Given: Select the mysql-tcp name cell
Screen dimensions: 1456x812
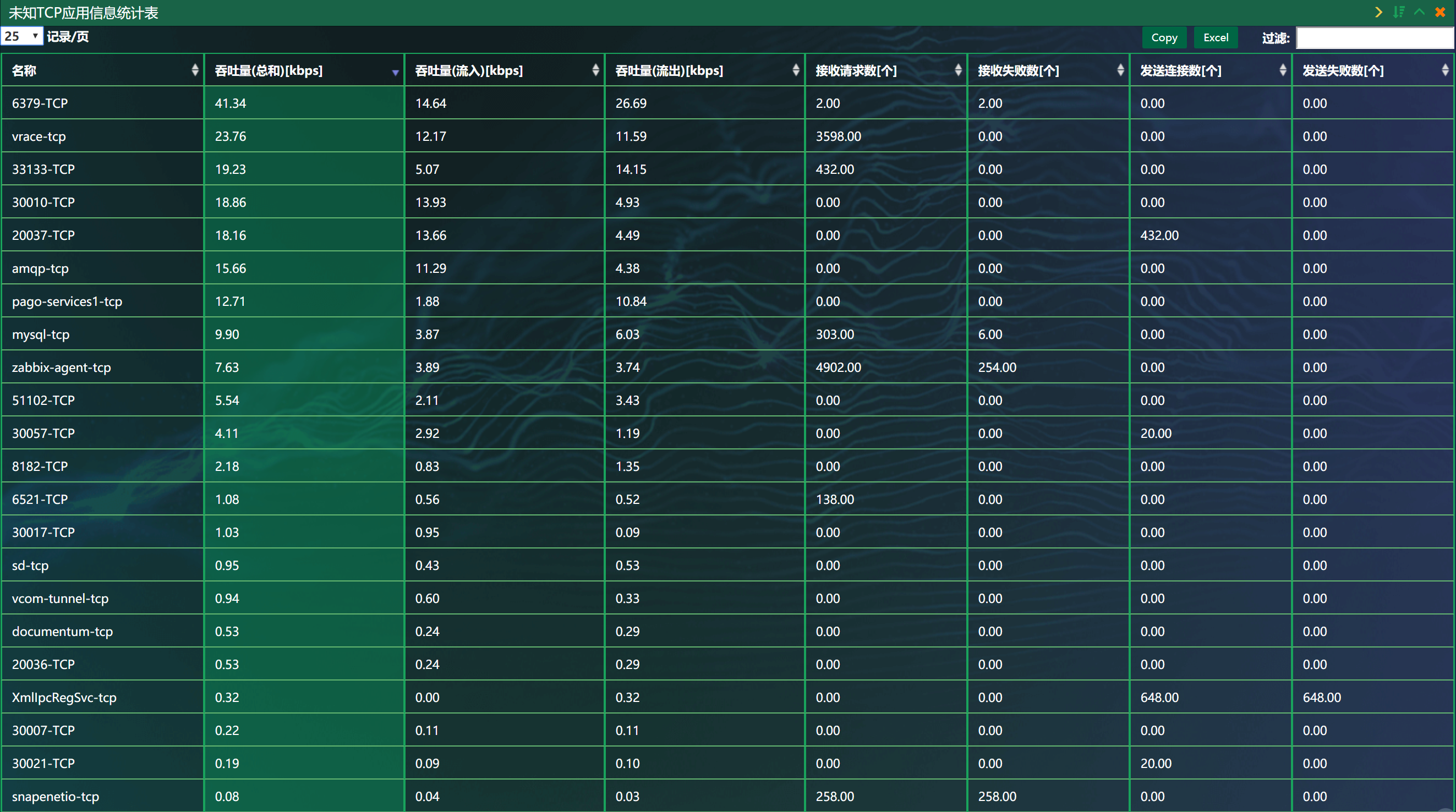Looking at the screenshot, I should 102,334.
